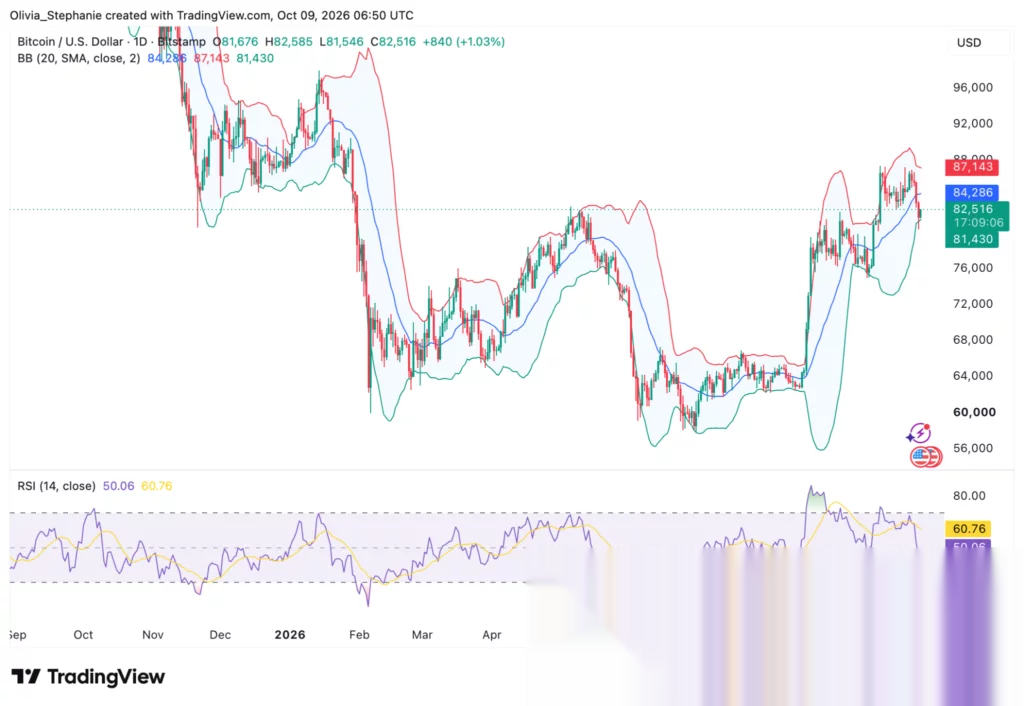Image resolution: width=1024 pixels, height=706 pixels.
Task: Select the BB (20, SMA, close, 2) indicator legend
Action: click(x=79, y=58)
